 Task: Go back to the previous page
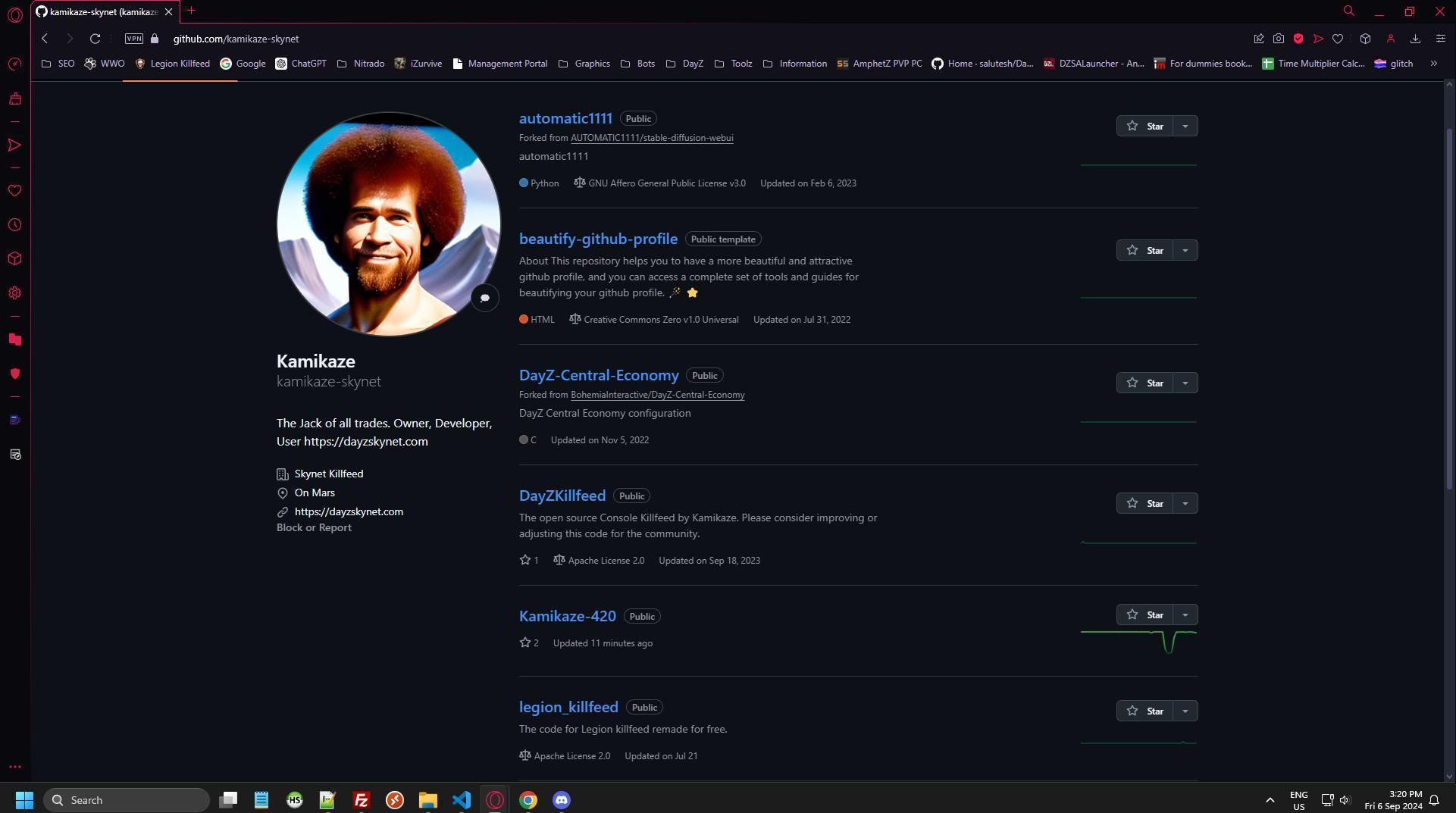pyautogui.click(x=45, y=39)
